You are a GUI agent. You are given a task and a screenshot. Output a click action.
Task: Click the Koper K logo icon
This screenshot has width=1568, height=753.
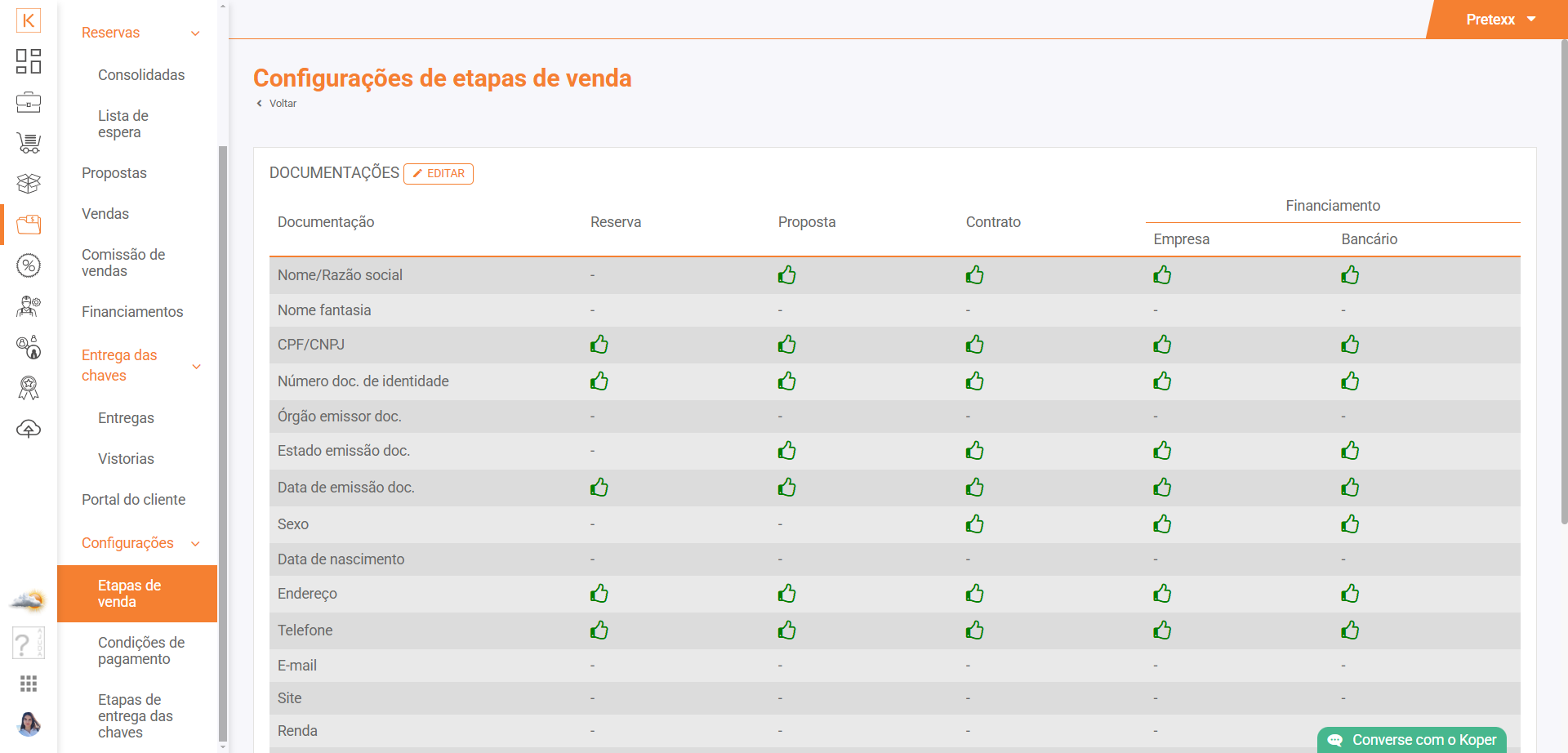[29, 20]
